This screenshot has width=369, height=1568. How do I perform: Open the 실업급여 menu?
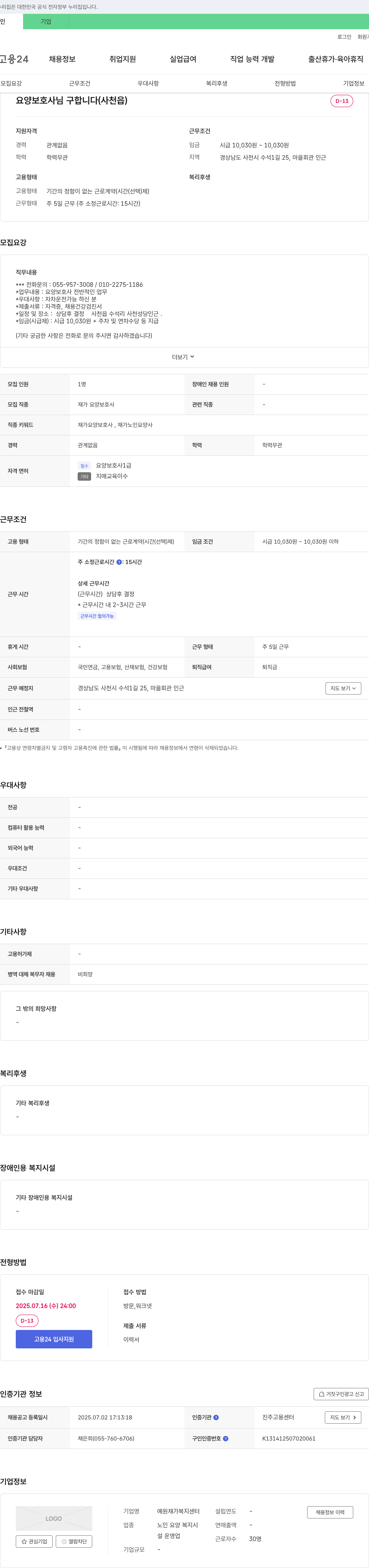tap(183, 59)
